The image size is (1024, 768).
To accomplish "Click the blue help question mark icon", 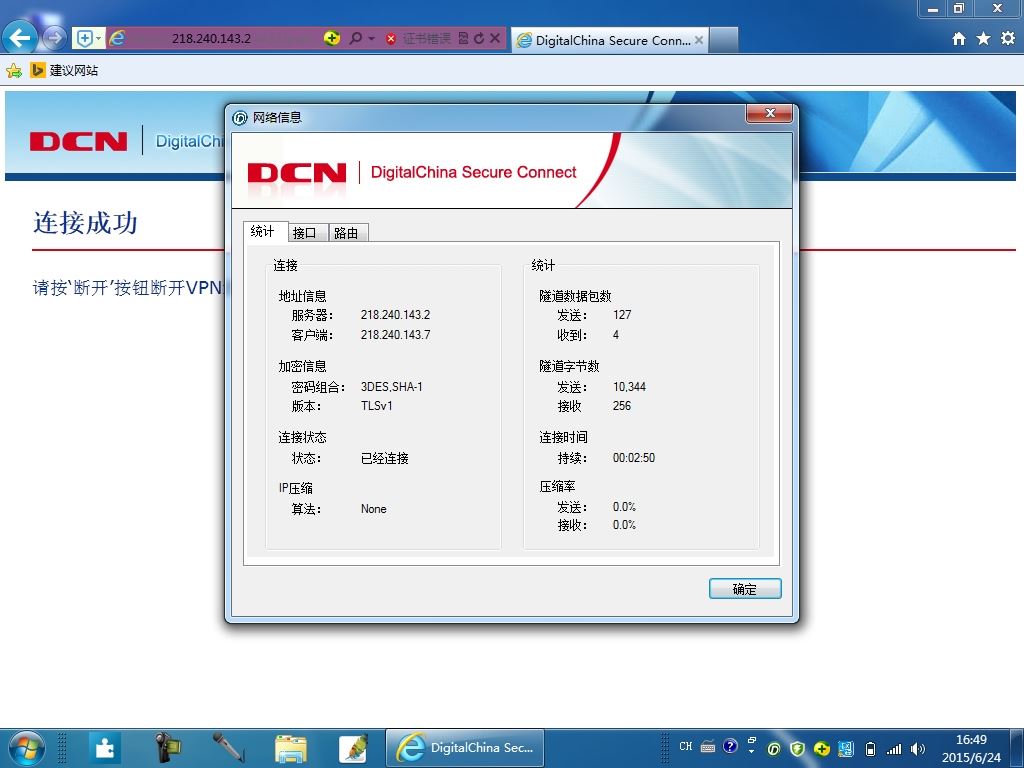I will (730, 746).
